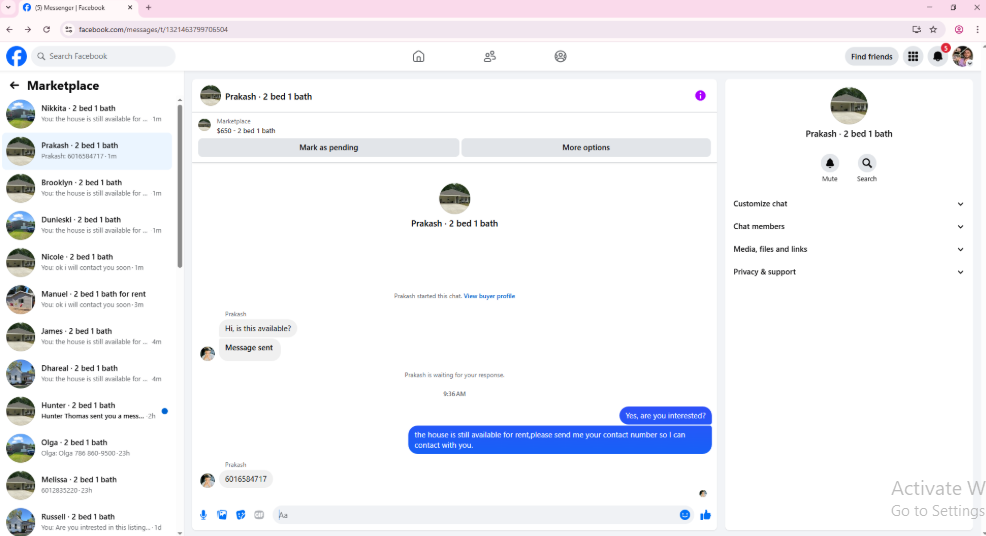
Task: Attach a photo using the image icon
Action: (222, 515)
